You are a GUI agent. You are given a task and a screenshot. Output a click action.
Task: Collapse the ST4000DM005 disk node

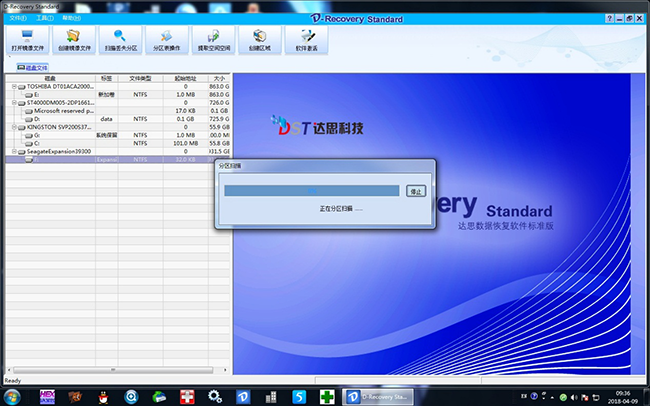tap(14, 103)
